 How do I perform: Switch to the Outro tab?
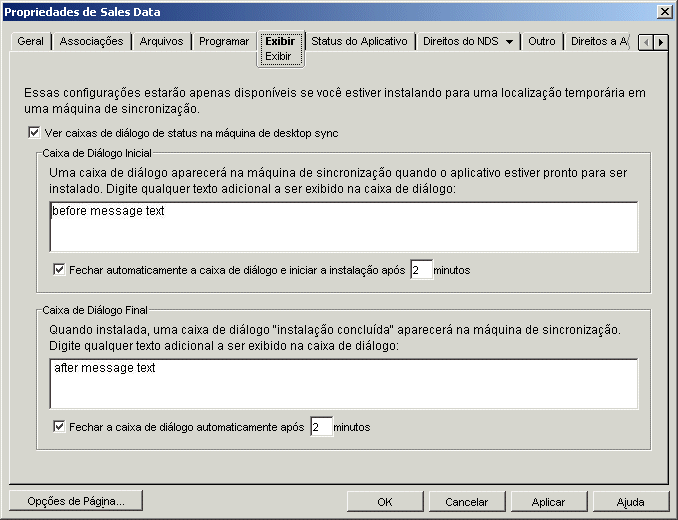542,41
